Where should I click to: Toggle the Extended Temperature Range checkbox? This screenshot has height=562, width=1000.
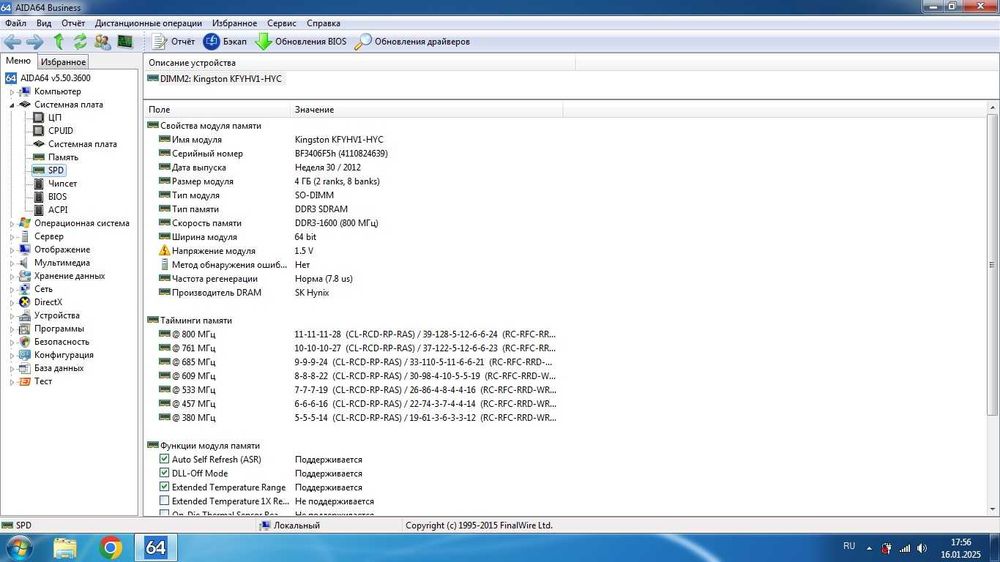(164, 487)
